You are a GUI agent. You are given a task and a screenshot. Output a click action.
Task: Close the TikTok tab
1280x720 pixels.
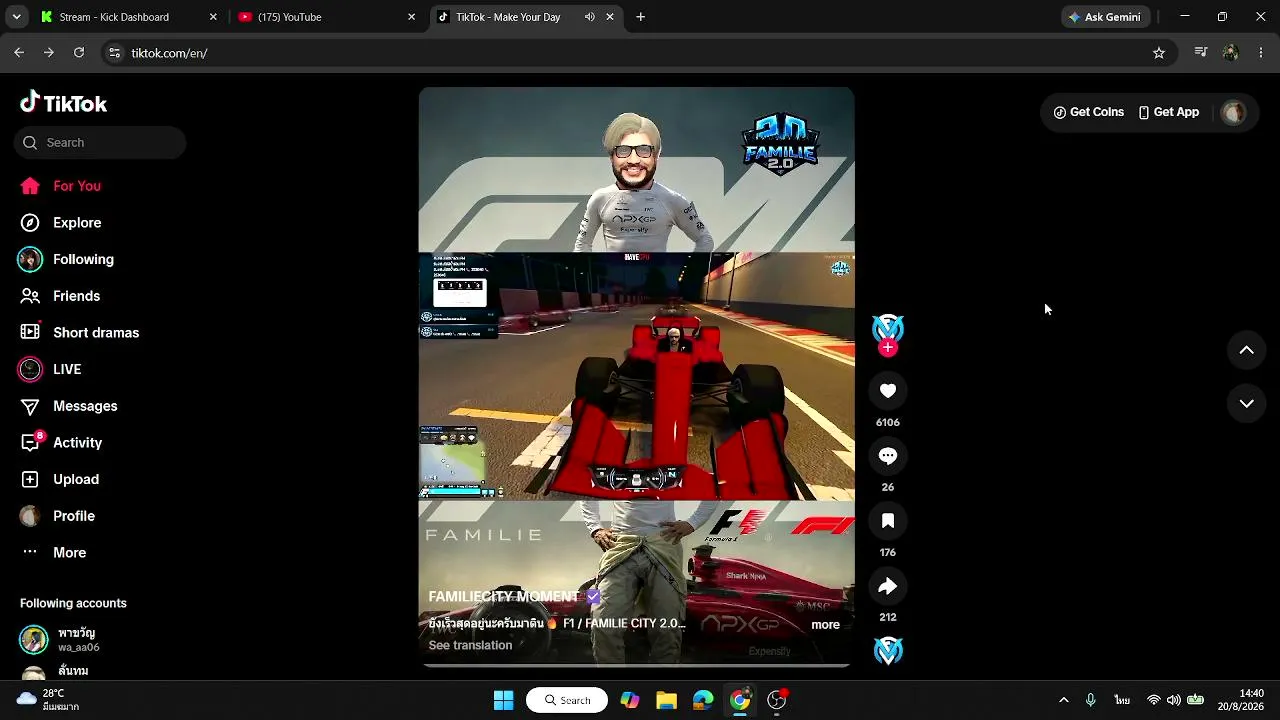click(610, 17)
